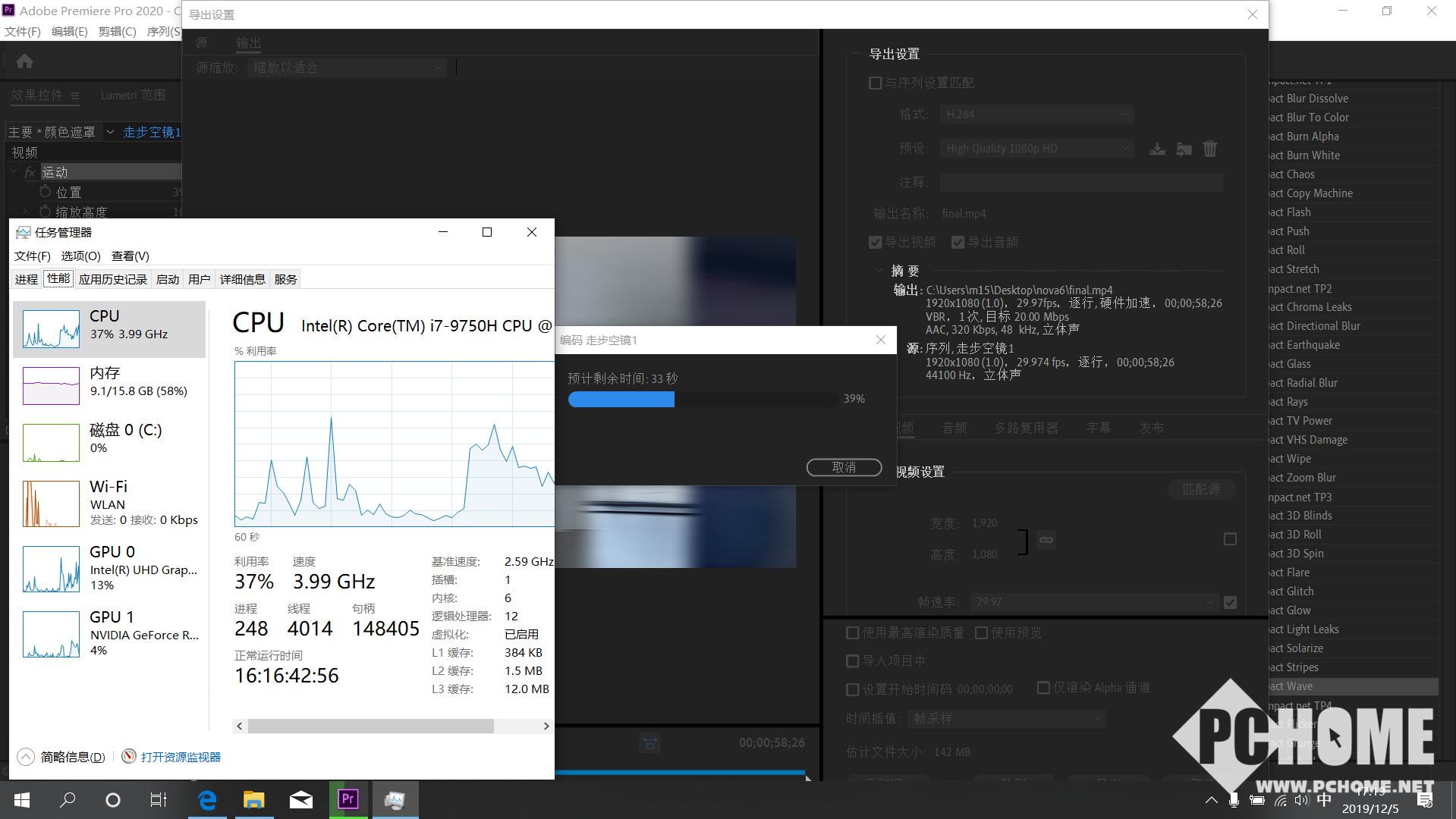Collapse the 导出设置 section
This screenshot has width=1456, height=819.
855,53
